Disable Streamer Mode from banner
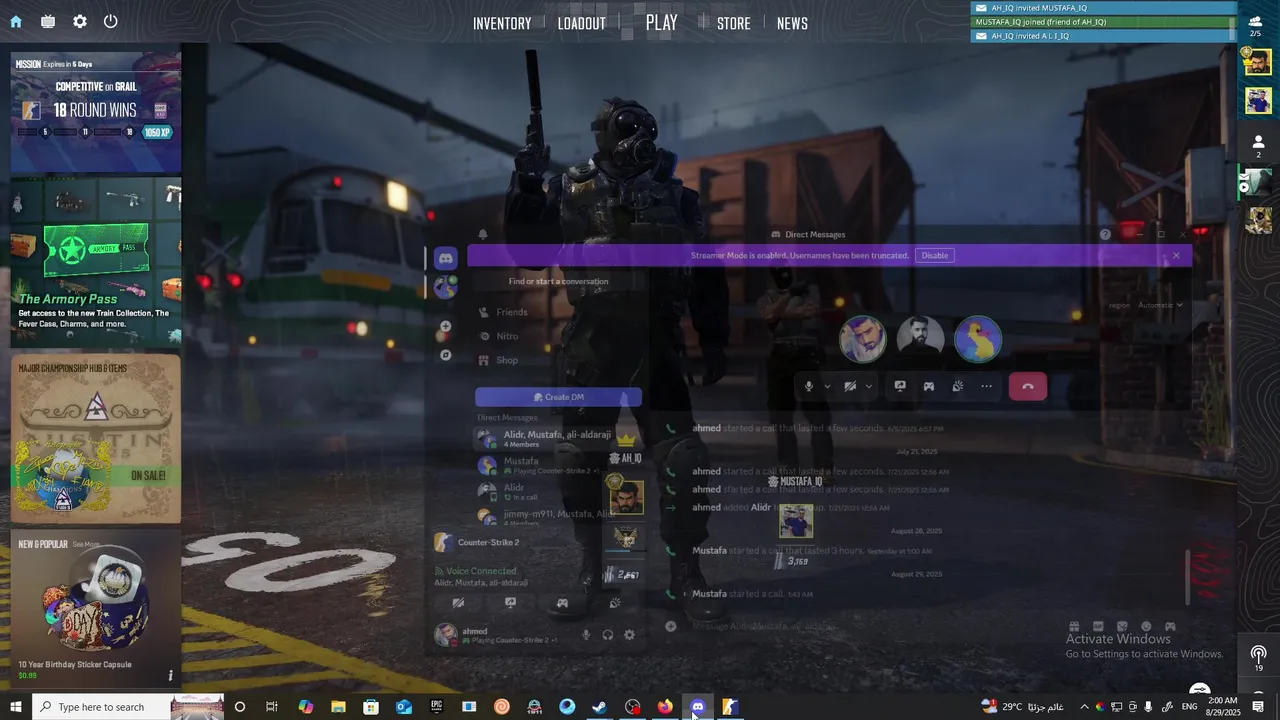 click(935, 255)
